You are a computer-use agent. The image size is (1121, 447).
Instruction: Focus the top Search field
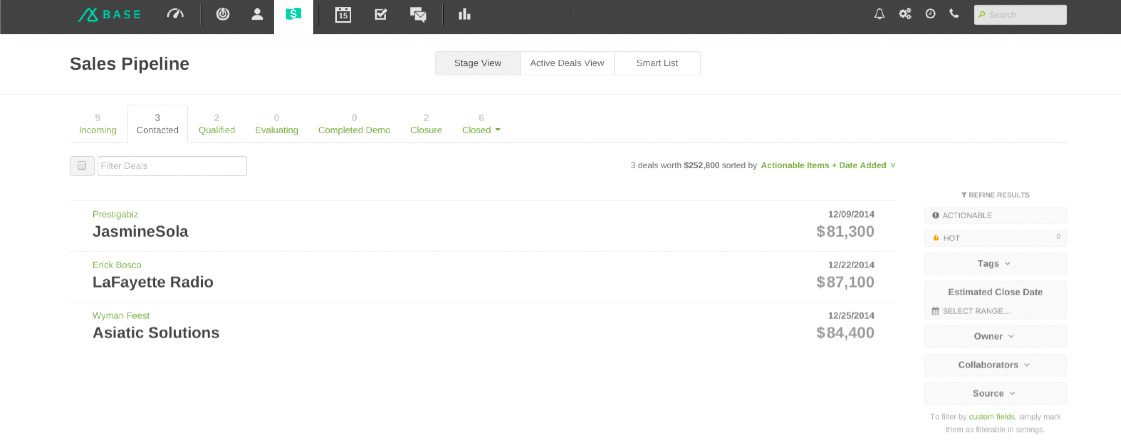(x=1020, y=15)
